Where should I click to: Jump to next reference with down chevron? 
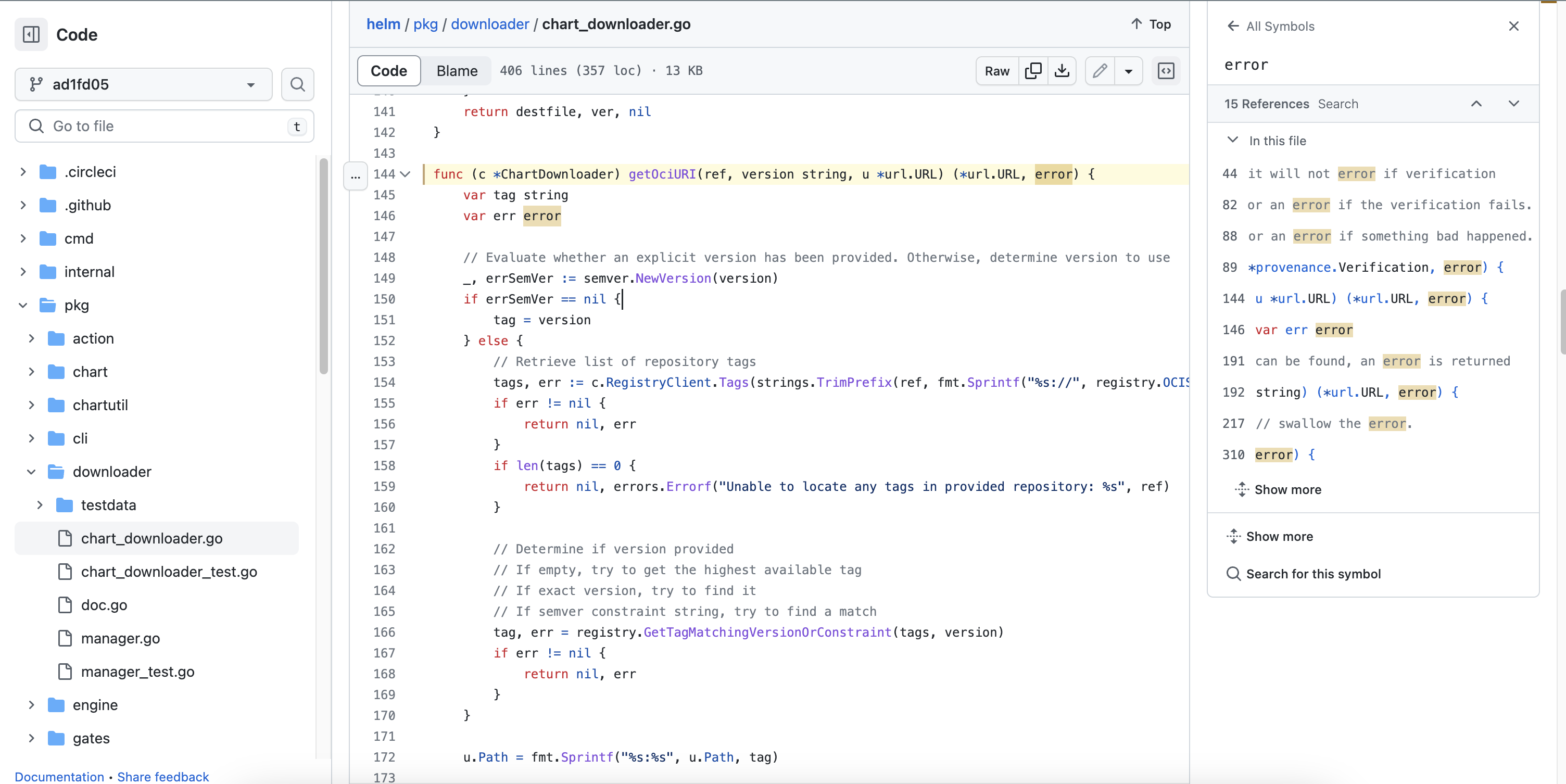coord(1514,103)
